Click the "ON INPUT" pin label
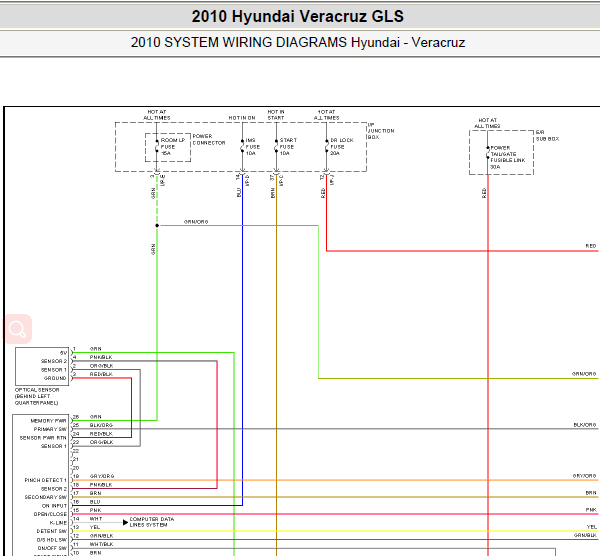Screen dimensions: 600x556 pos(54,505)
